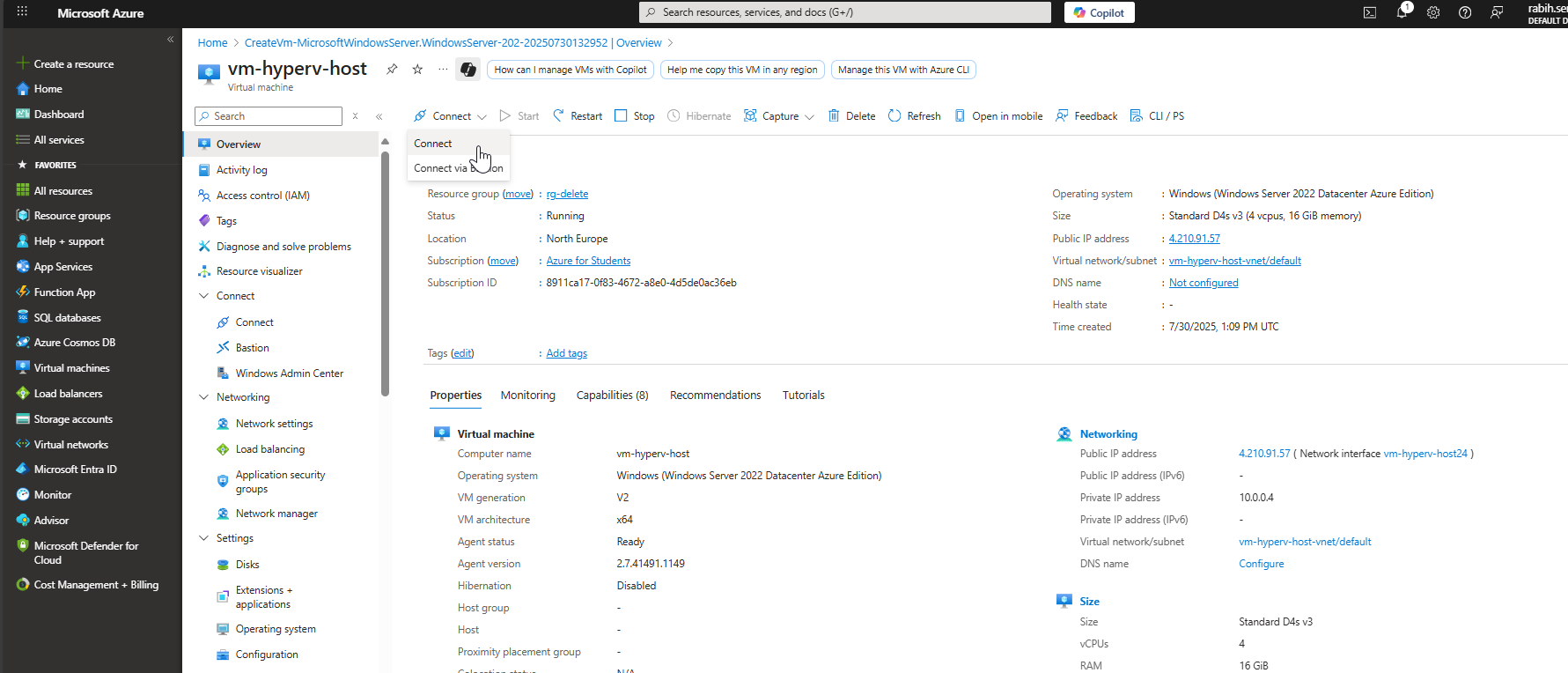Click Manage this VM with Azure CLI
This screenshot has height=673, width=1568.
[x=903, y=70]
